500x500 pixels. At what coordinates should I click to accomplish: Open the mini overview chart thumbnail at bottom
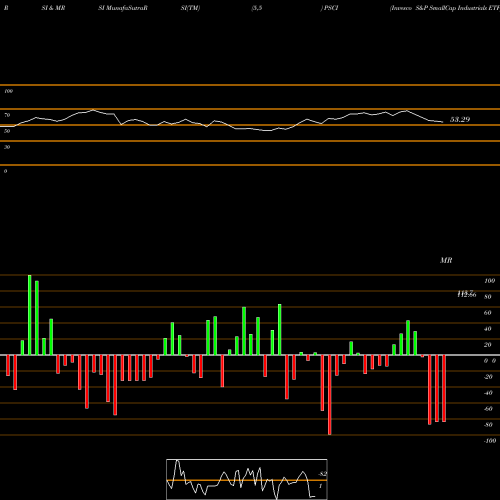click(247, 479)
